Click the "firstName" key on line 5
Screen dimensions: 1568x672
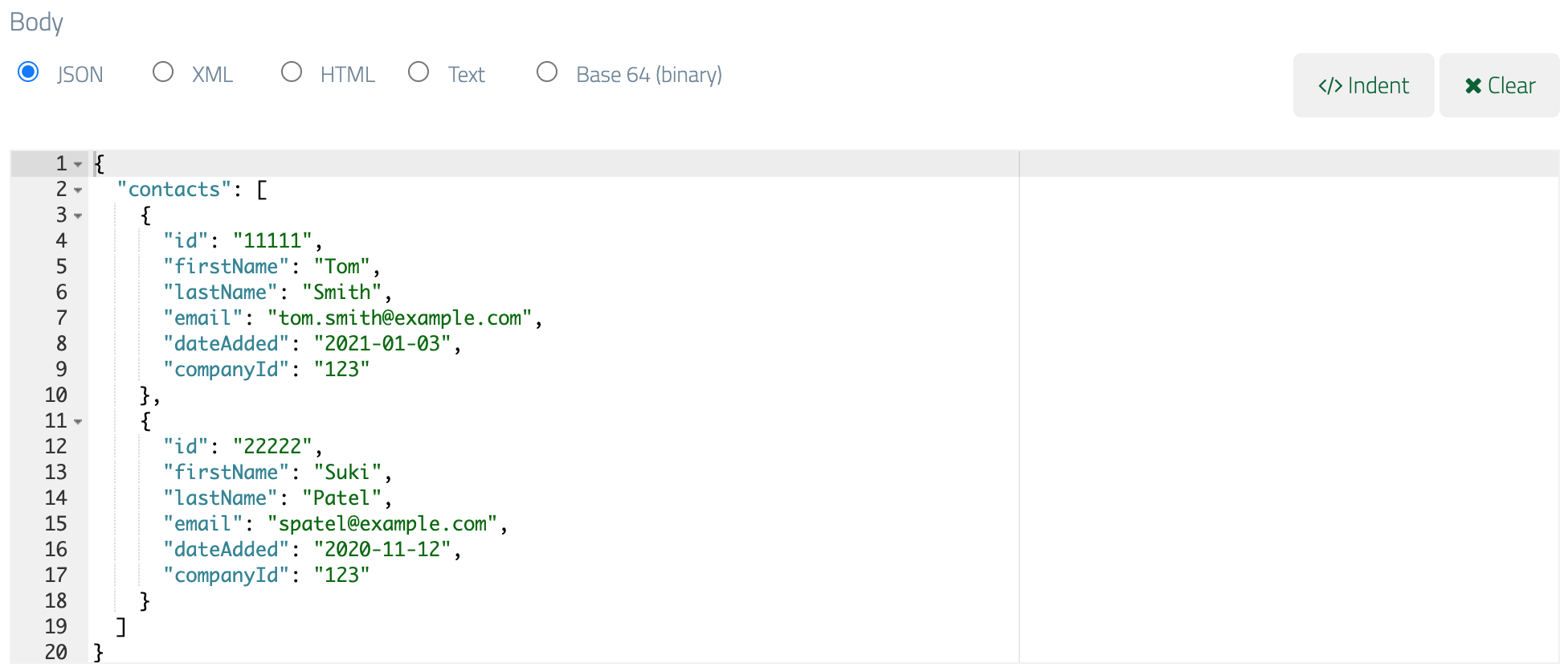point(227,267)
